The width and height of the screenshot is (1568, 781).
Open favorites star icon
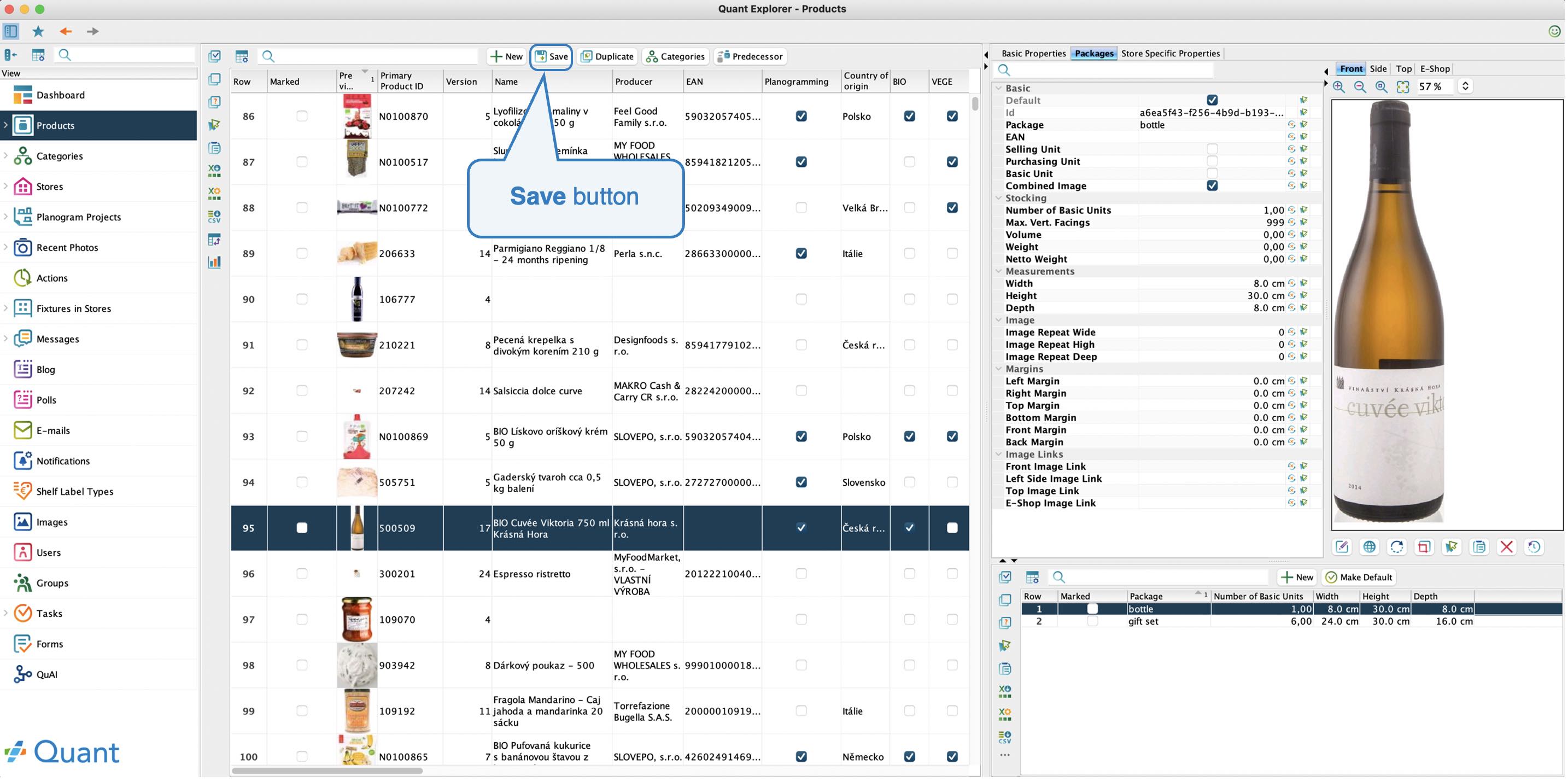38,31
